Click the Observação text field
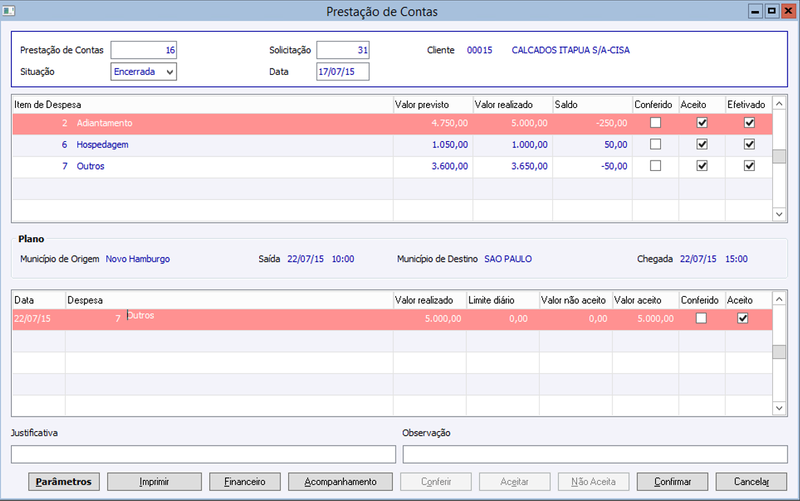 (x=595, y=454)
